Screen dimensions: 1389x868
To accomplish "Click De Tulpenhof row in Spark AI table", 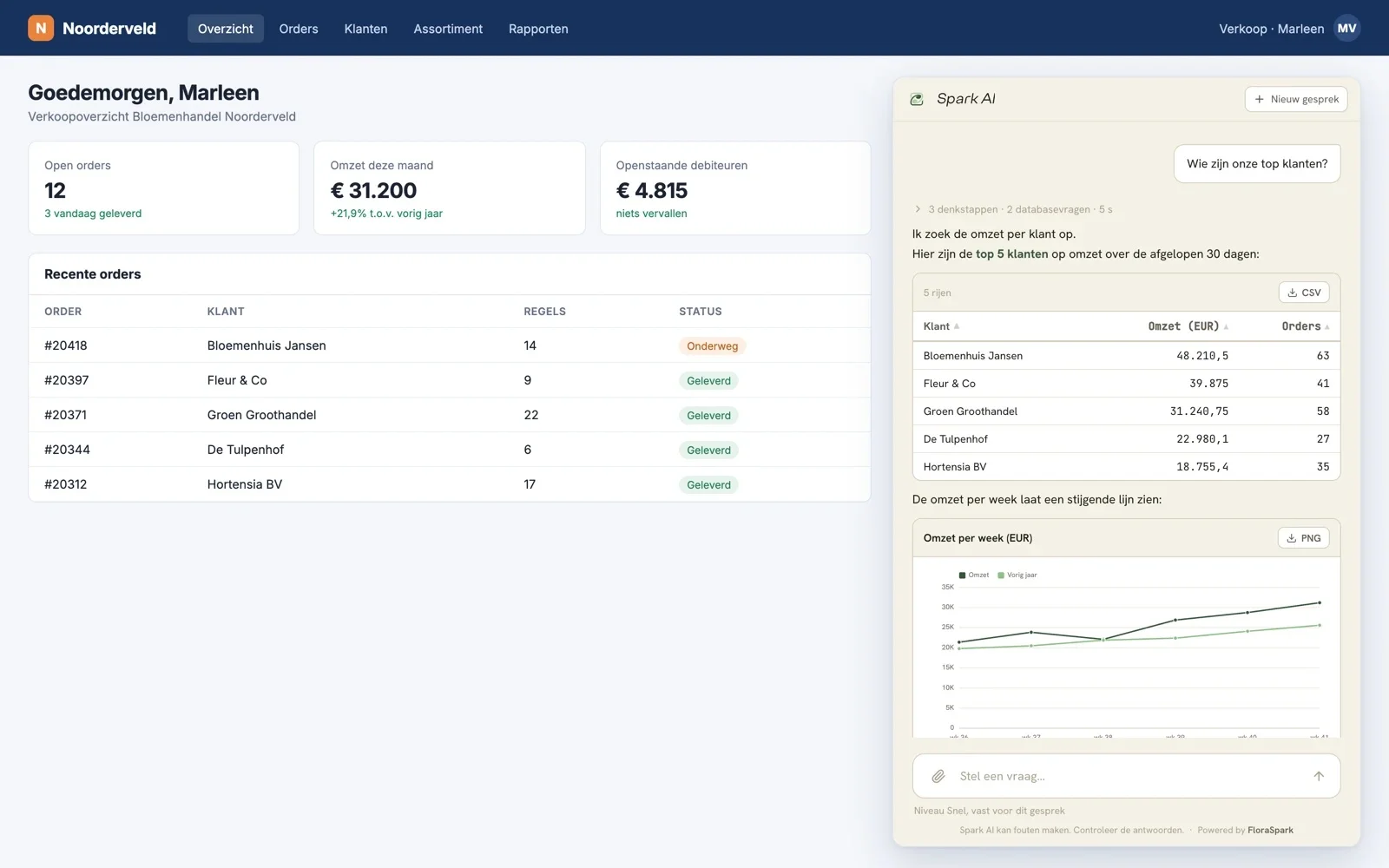I will tap(1126, 439).
